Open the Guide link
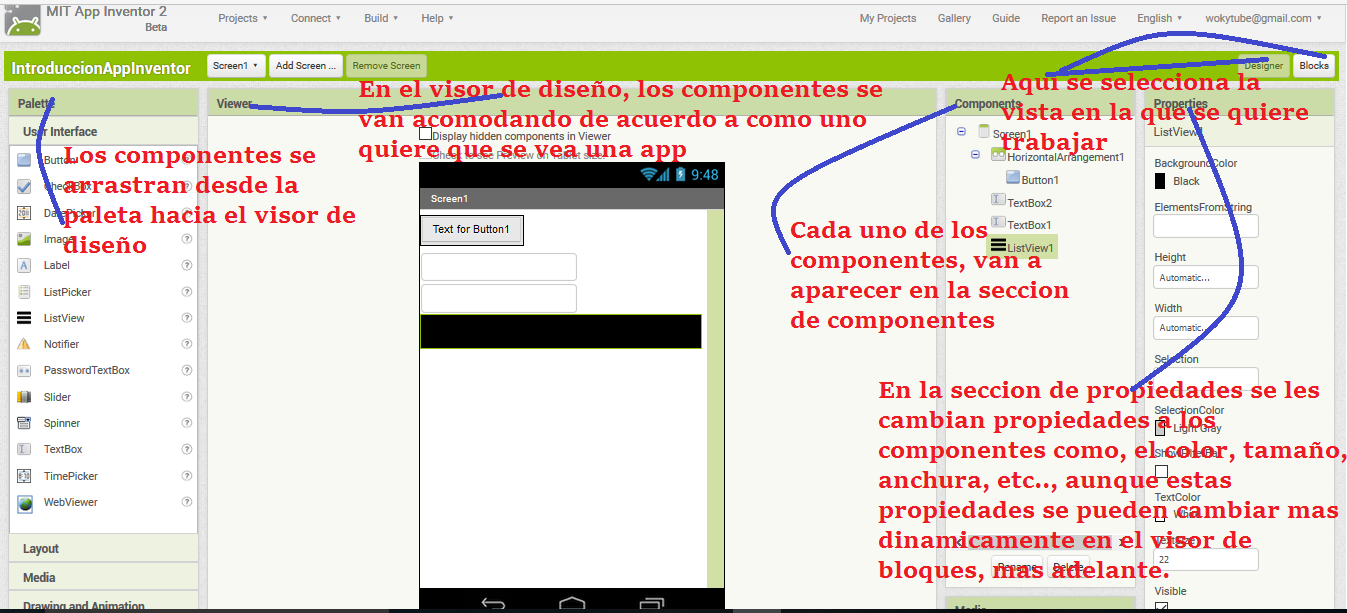 pyautogui.click(x=1005, y=17)
